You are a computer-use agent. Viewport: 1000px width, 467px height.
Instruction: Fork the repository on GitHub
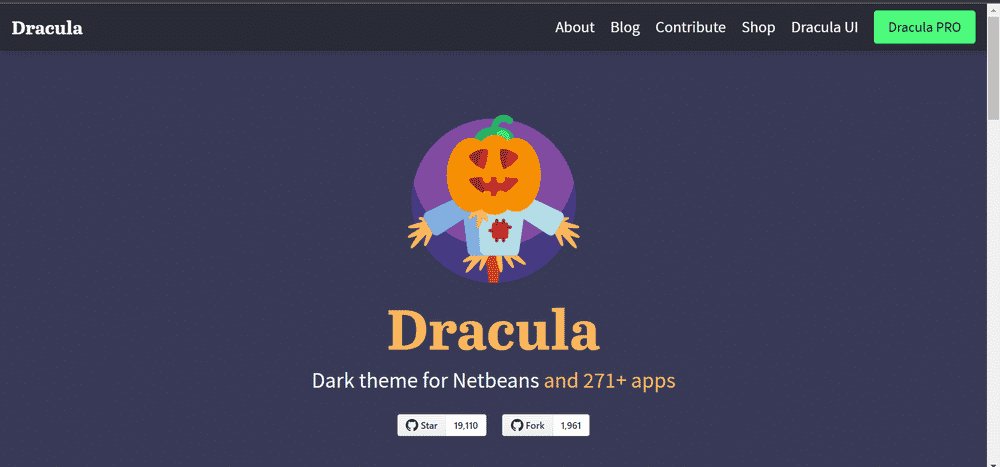point(527,426)
